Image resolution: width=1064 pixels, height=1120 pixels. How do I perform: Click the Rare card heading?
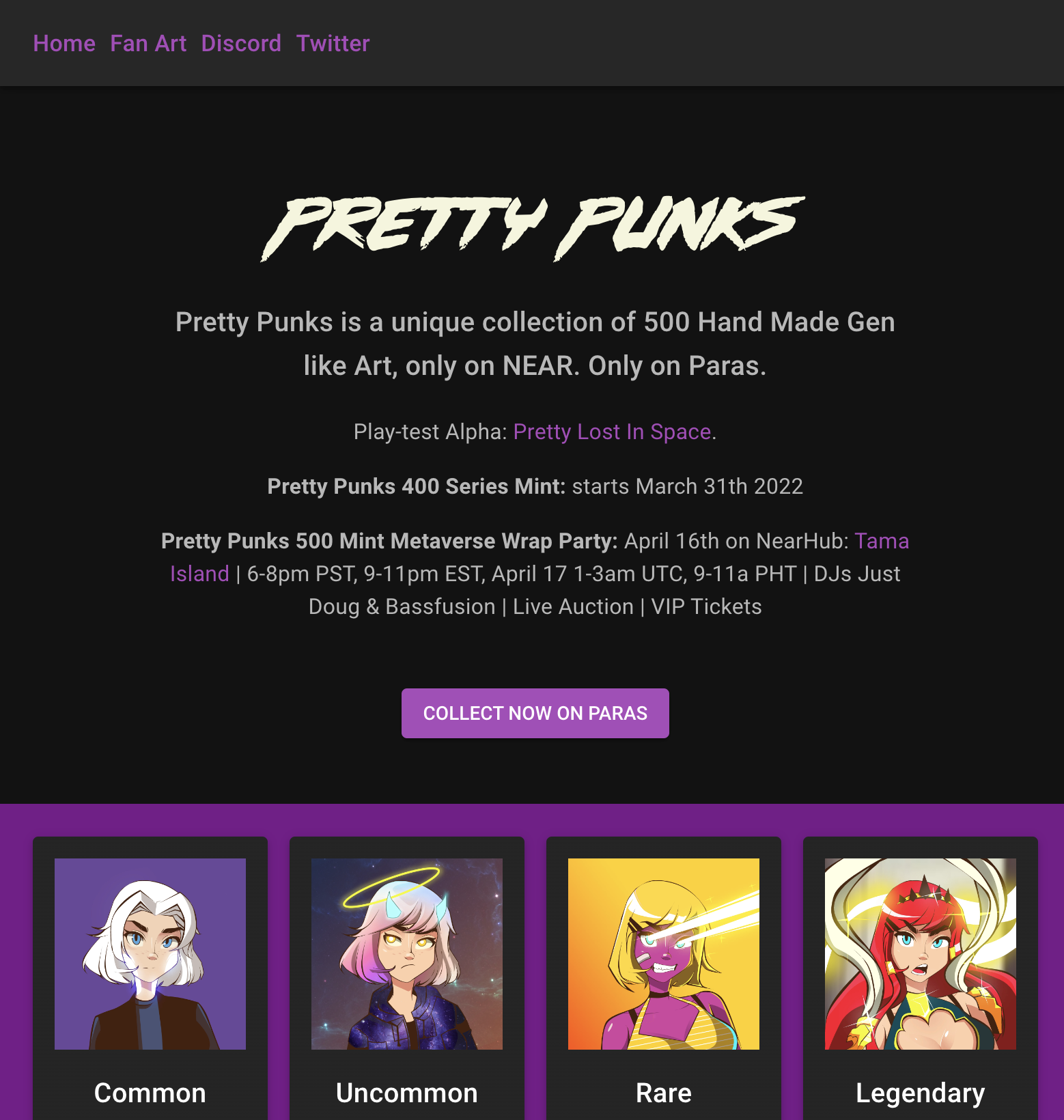pyautogui.click(x=664, y=1093)
